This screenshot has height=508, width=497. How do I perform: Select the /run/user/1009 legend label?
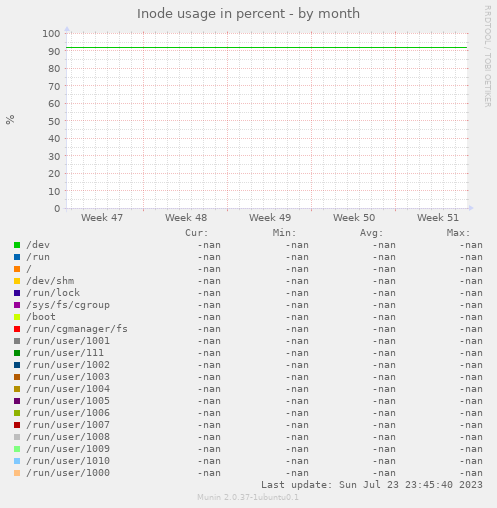(68, 449)
